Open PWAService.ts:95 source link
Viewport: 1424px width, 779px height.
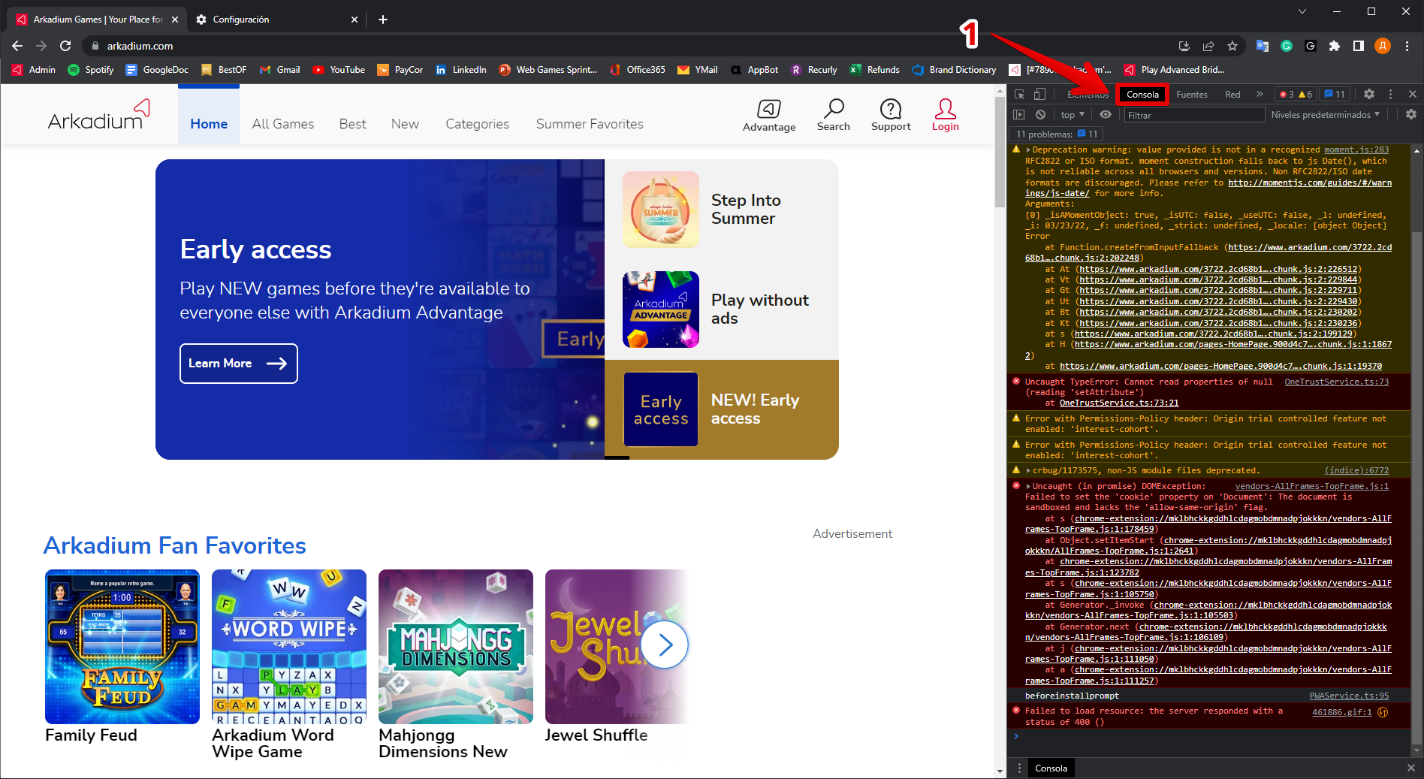tap(1349, 695)
